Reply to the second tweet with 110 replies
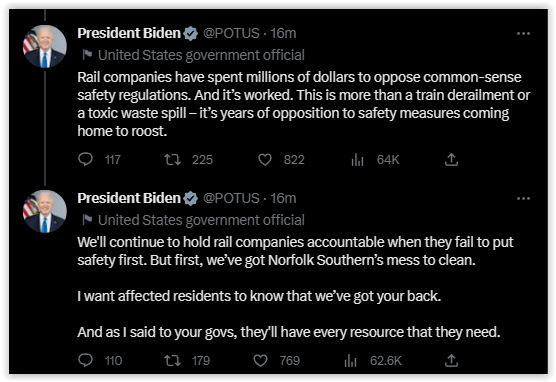 point(85,360)
